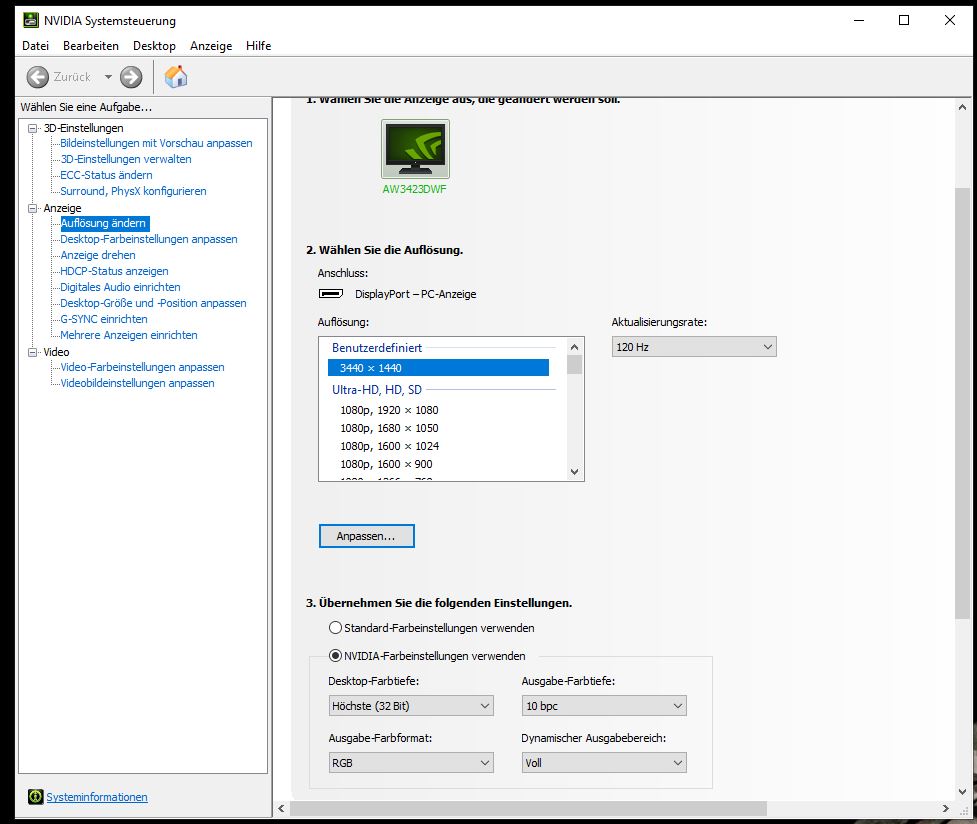Click the Forward arrow icon in toolbar
This screenshot has width=977, height=824.
[x=131, y=77]
